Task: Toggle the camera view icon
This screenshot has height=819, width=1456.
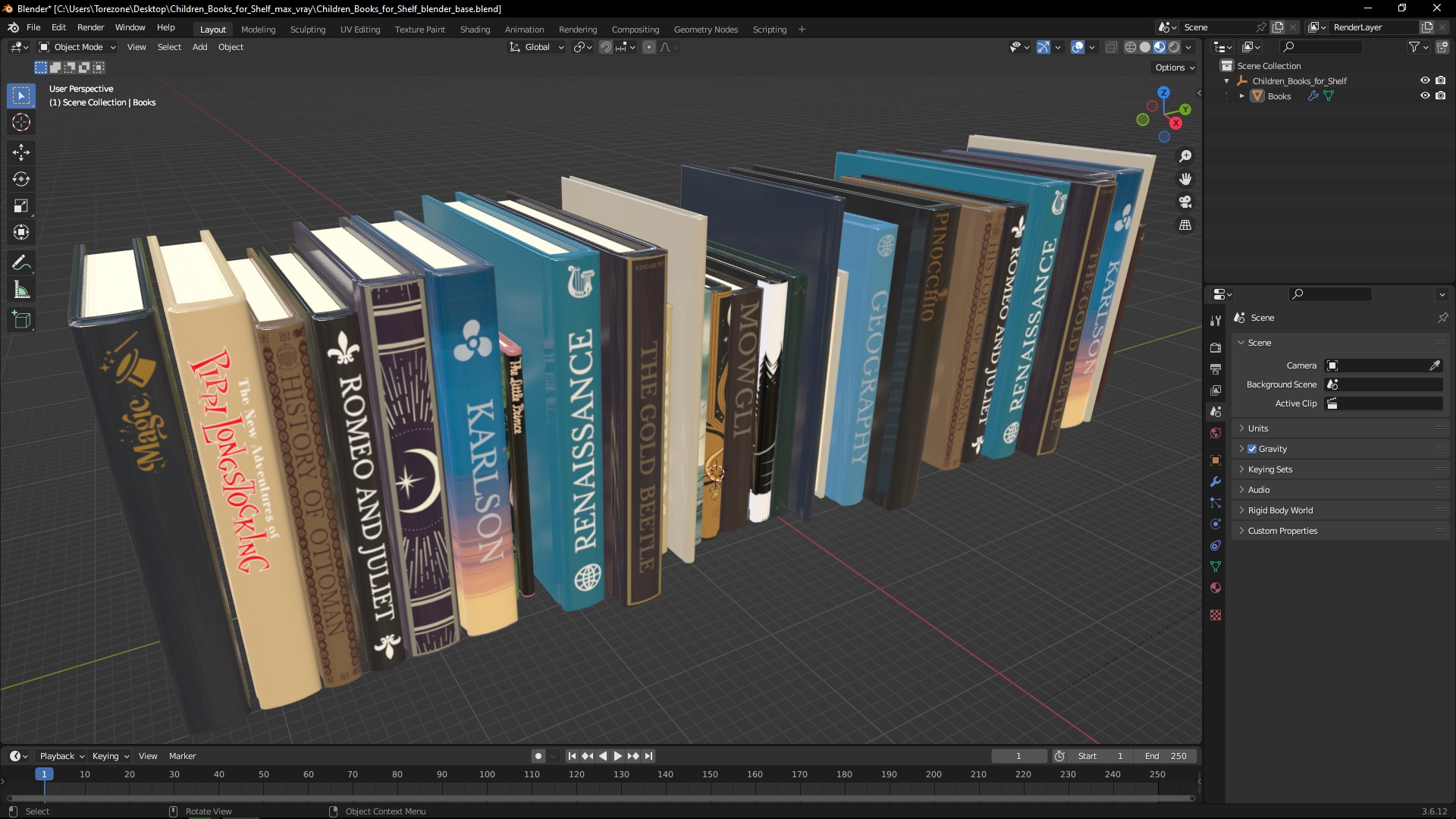Action: pos(1185,202)
